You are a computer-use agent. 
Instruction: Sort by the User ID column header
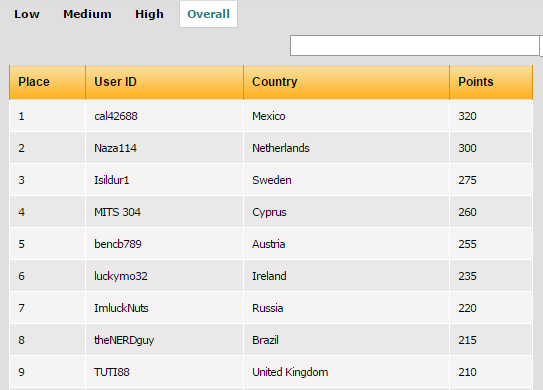point(164,82)
